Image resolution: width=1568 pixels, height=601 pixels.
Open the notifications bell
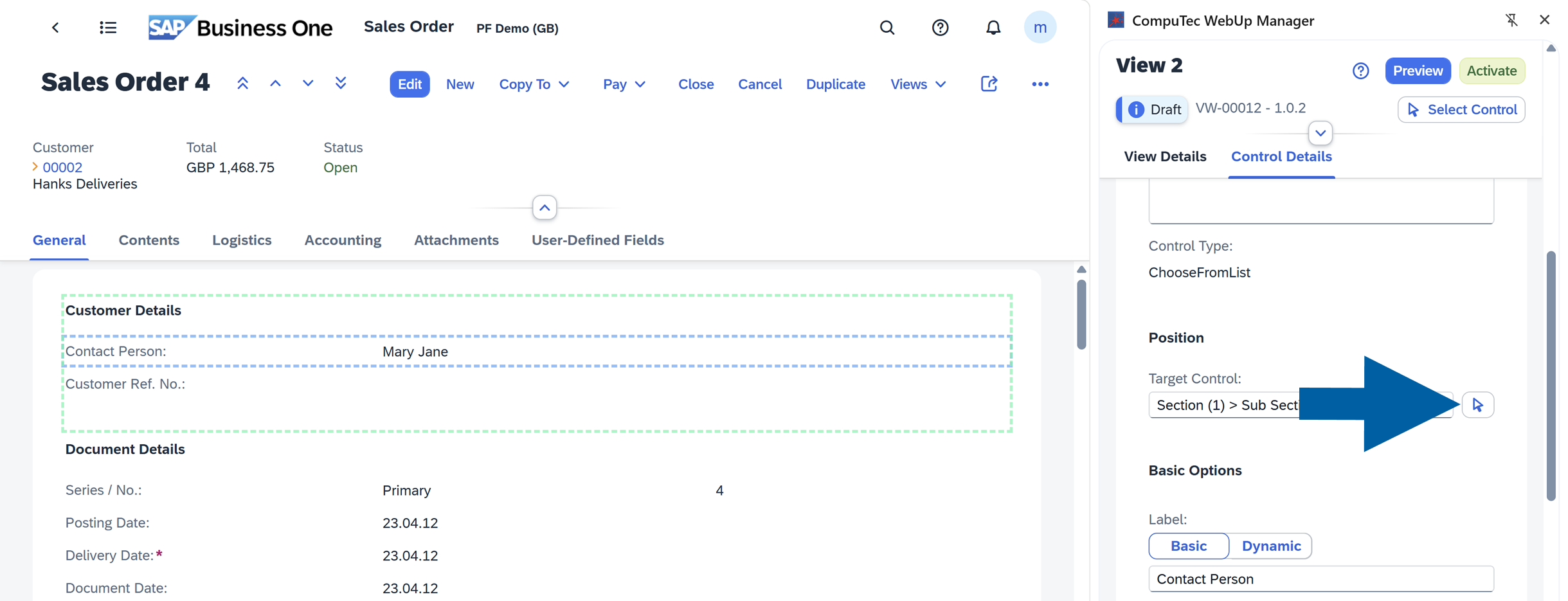tap(993, 27)
